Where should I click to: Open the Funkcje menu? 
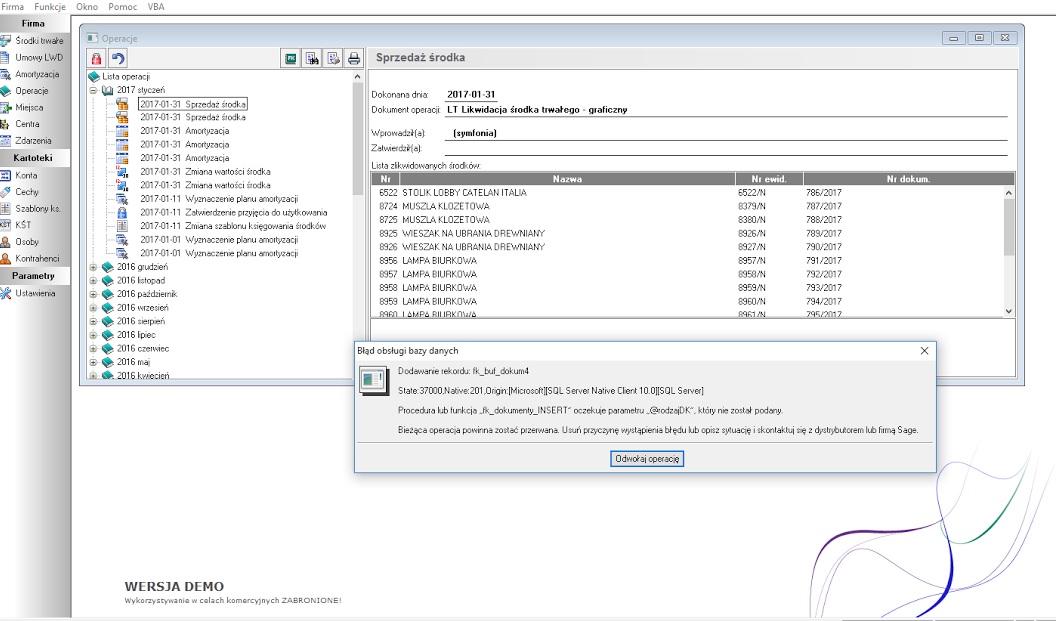coord(49,7)
